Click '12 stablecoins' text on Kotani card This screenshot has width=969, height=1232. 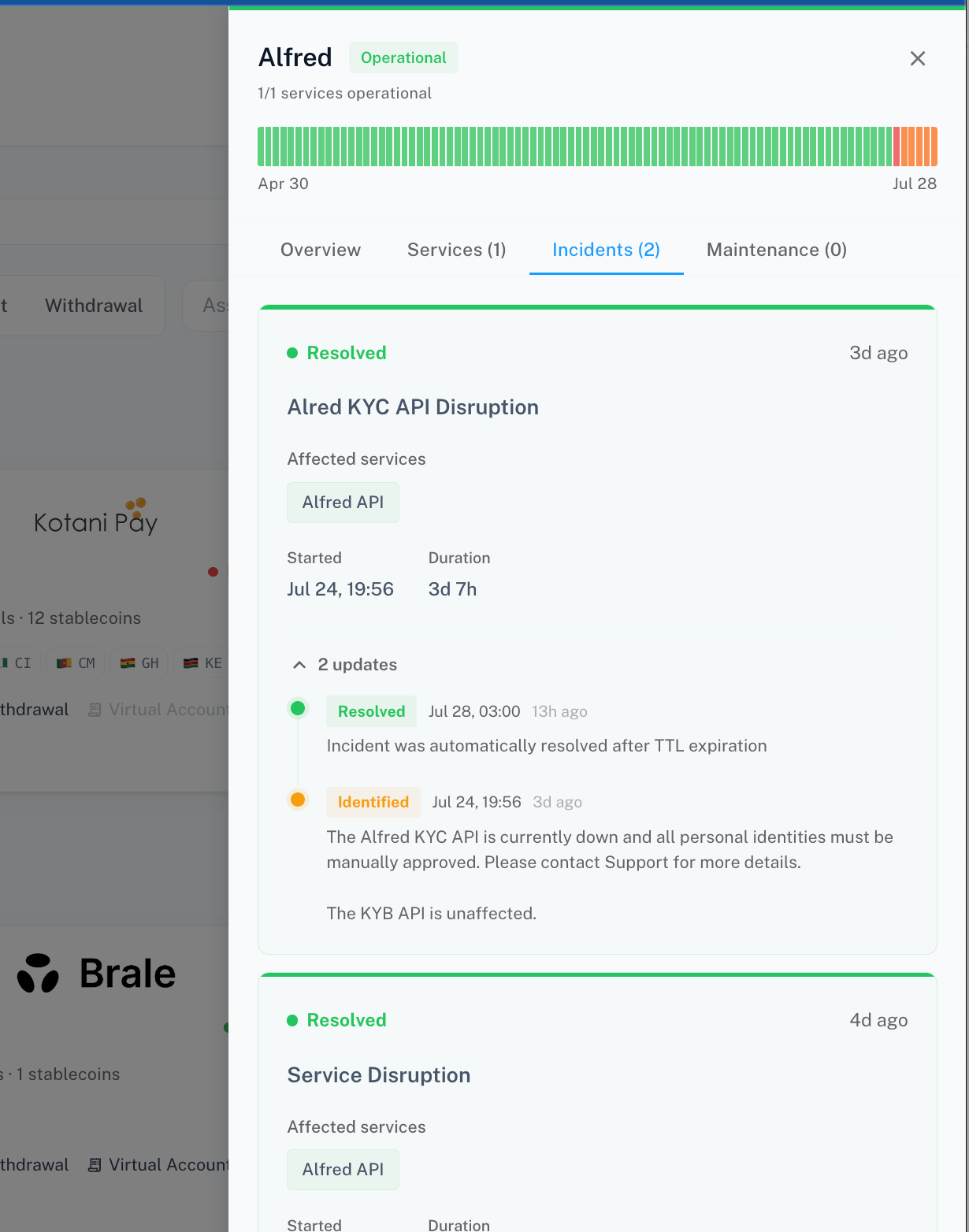(x=84, y=618)
